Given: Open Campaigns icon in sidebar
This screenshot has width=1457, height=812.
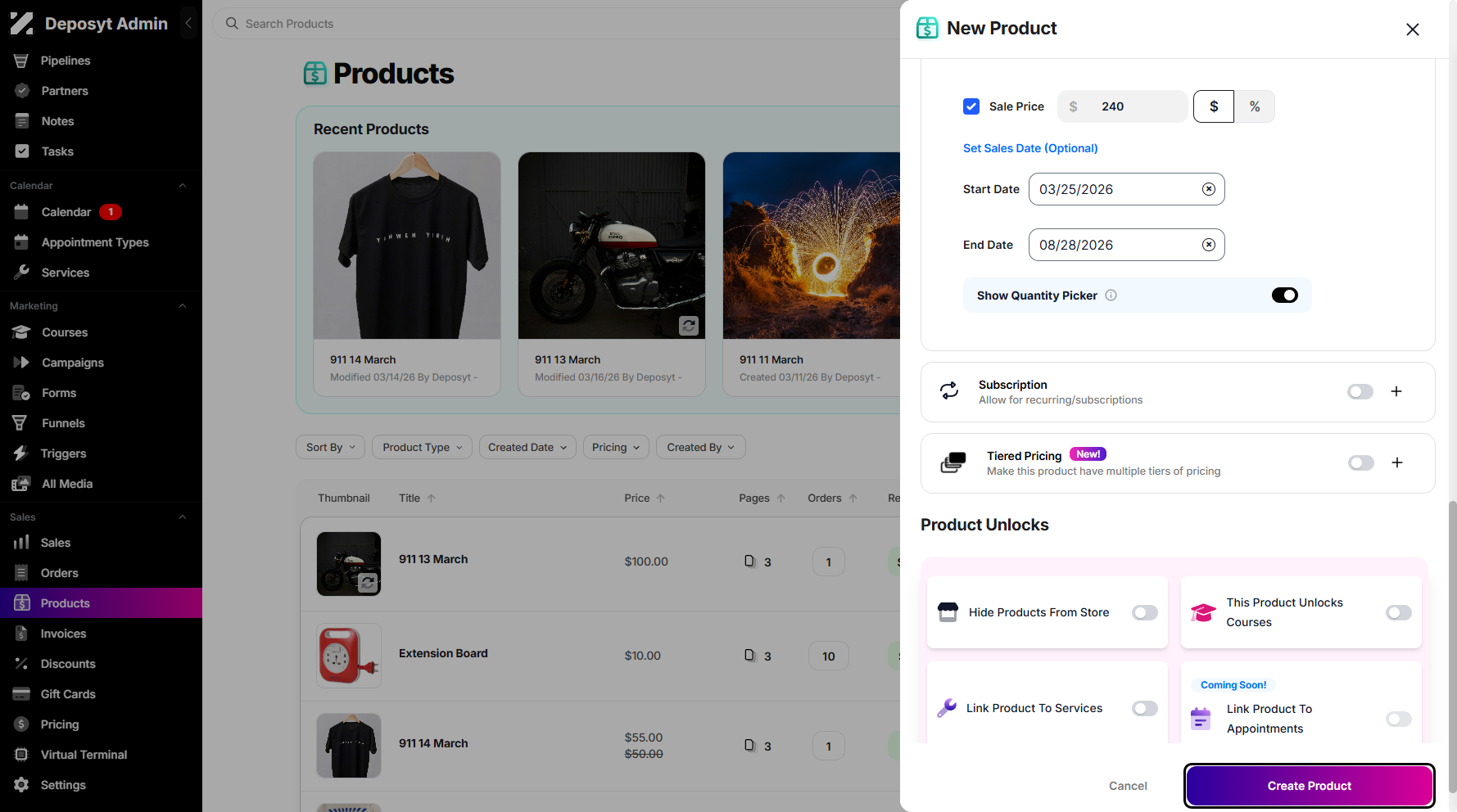Looking at the screenshot, I should (22, 363).
